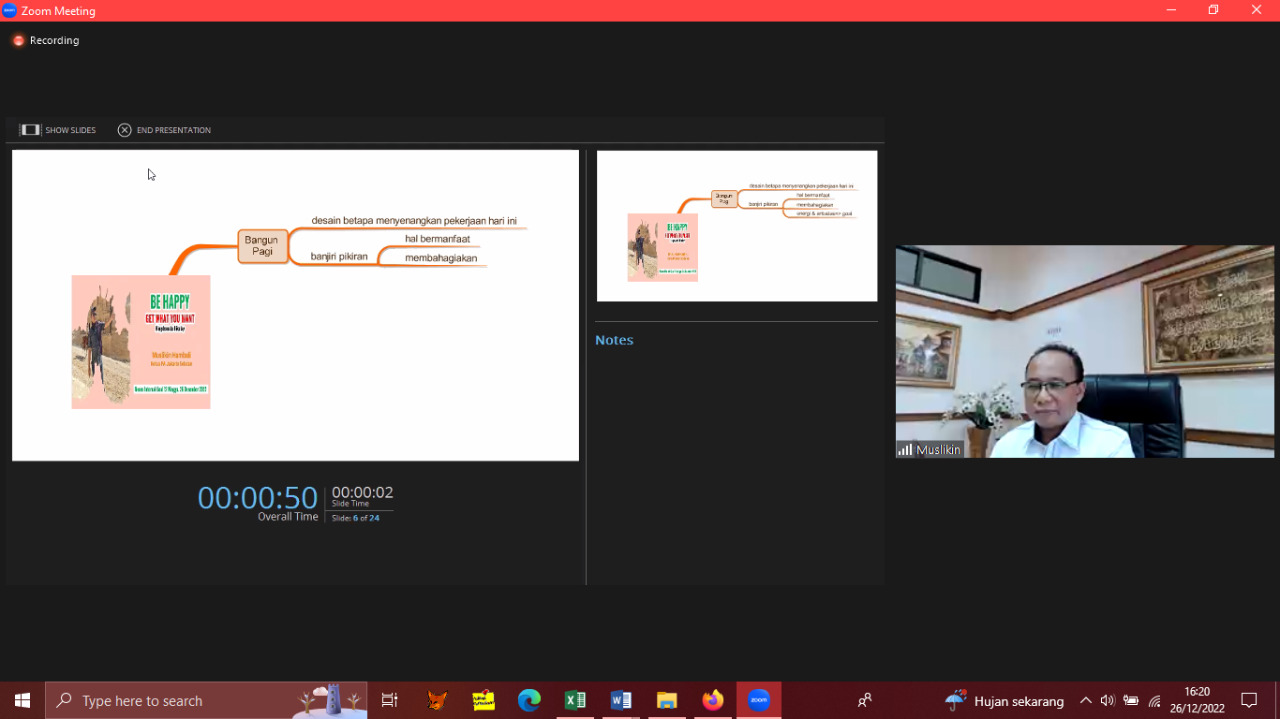Open the Windows Start menu
Viewport: 1280px width, 719px height.
[x=22, y=701]
